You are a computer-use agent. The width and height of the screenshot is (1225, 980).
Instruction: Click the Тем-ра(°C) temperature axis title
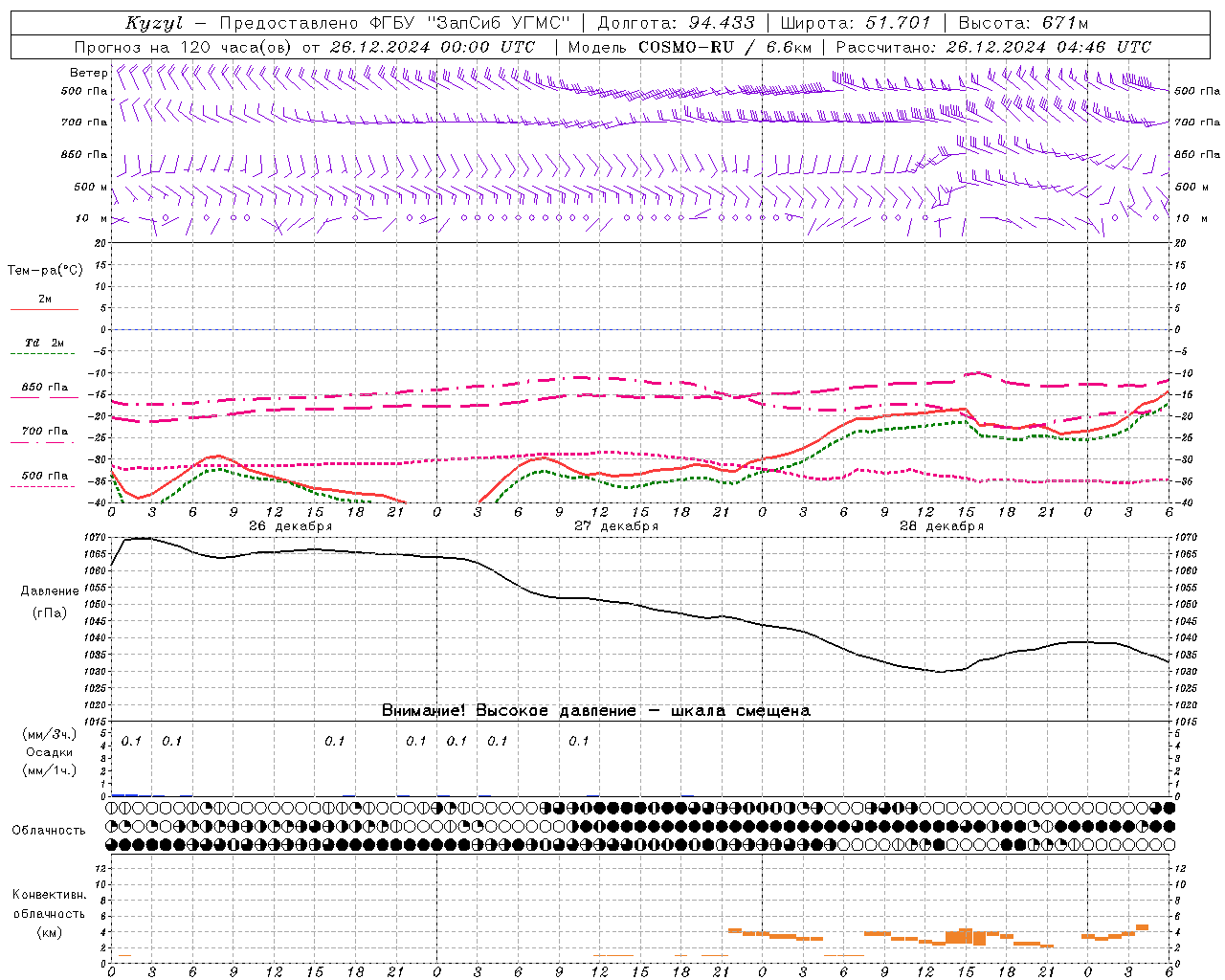pos(45,271)
